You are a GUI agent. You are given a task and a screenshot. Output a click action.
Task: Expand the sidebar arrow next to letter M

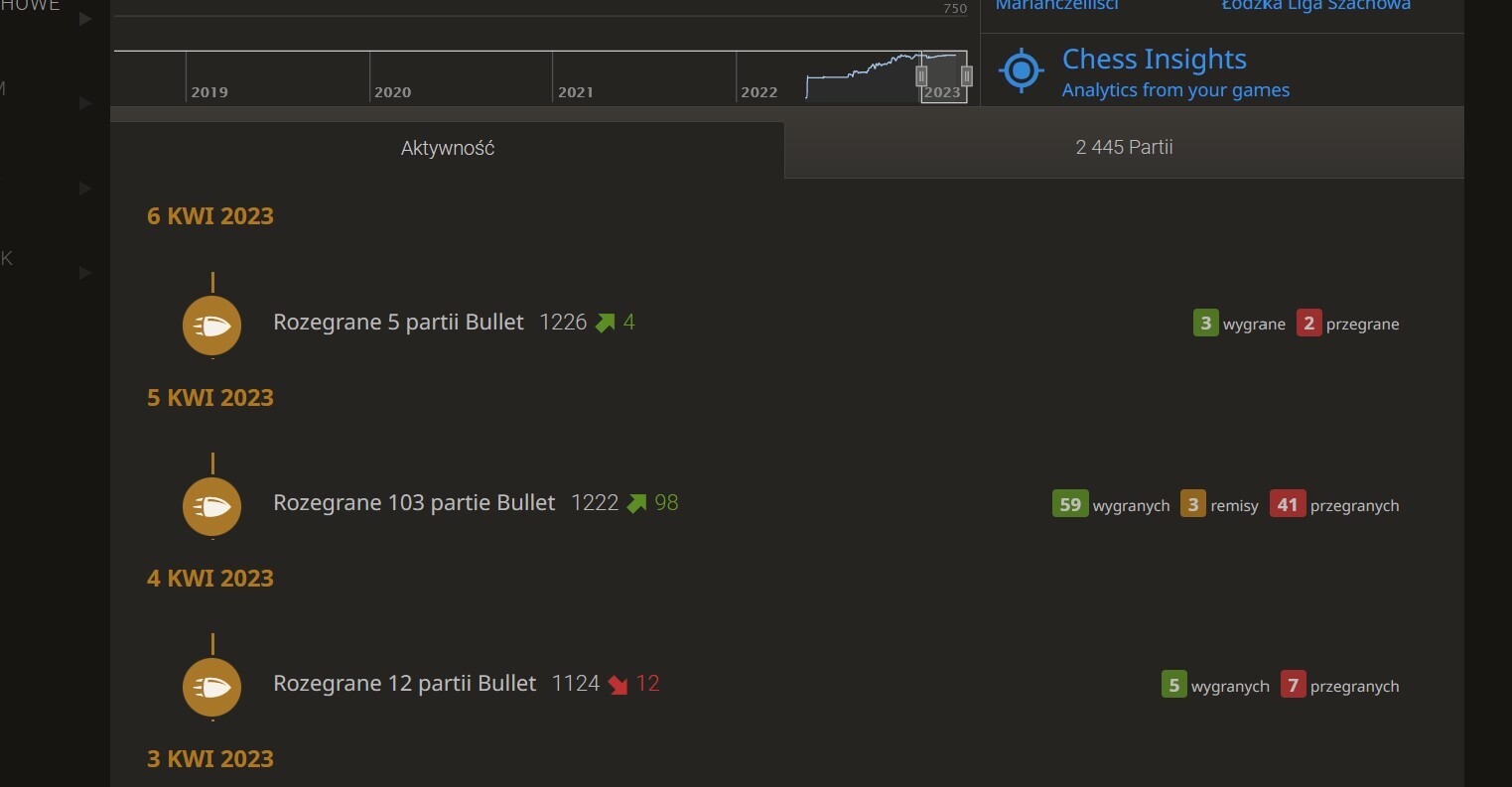pos(85,102)
